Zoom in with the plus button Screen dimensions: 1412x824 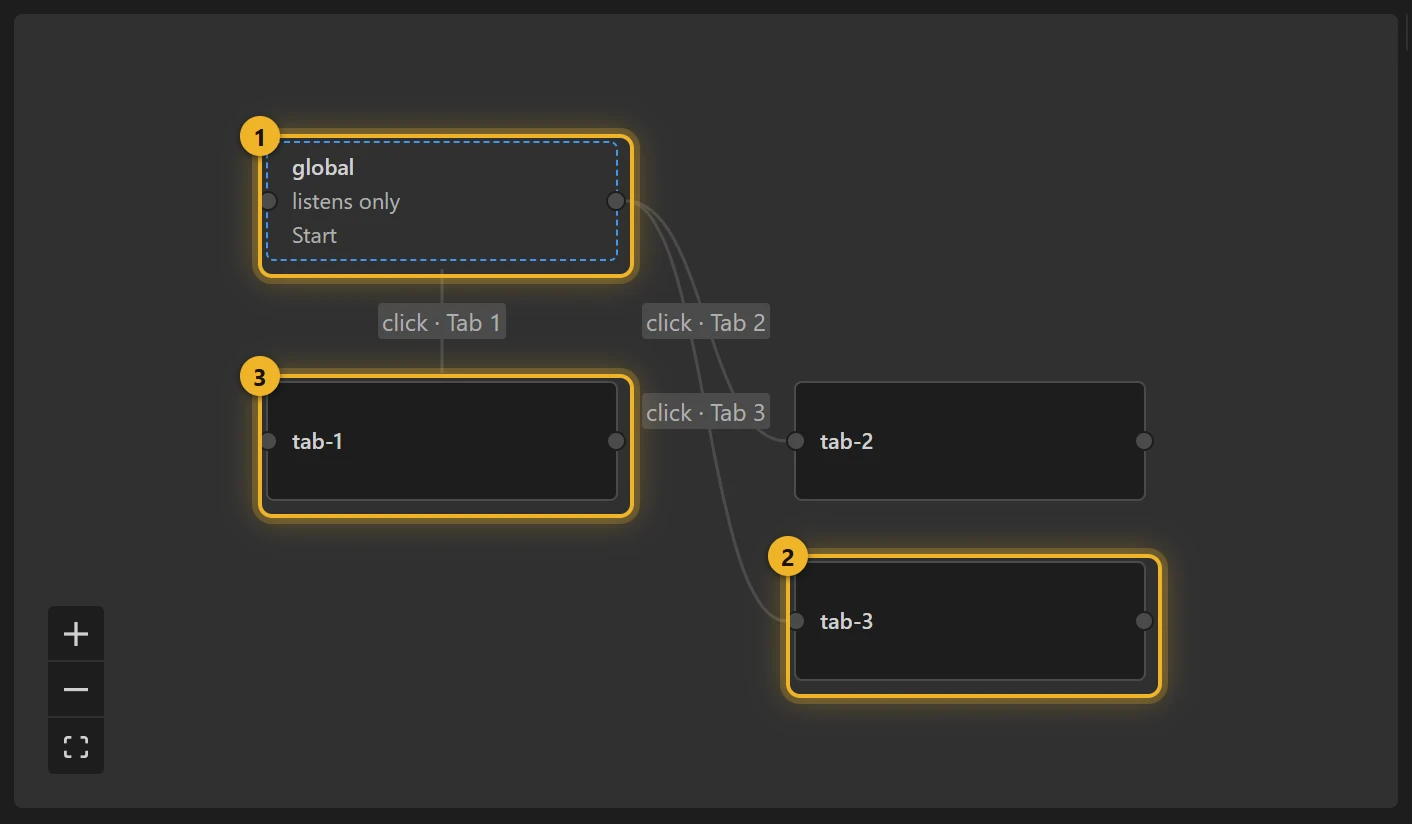[76, 634]
